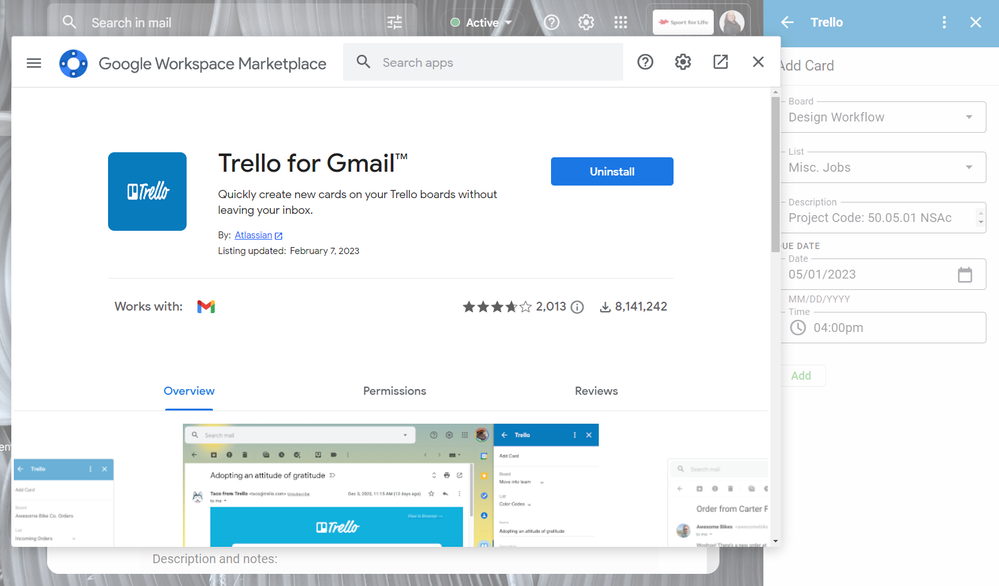Click the left Add Card screenshot thumbnail
Viewport: 999px width, 586px height.
[x=64, y=503]
